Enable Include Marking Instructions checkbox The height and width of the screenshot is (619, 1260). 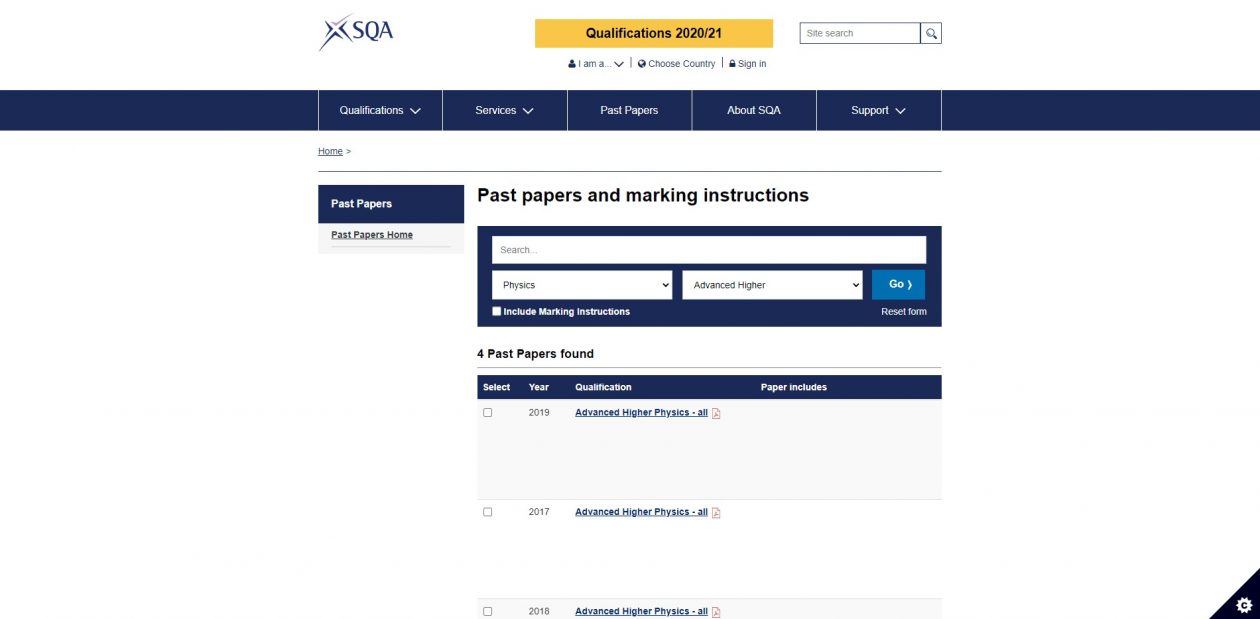tap(497, 311)
